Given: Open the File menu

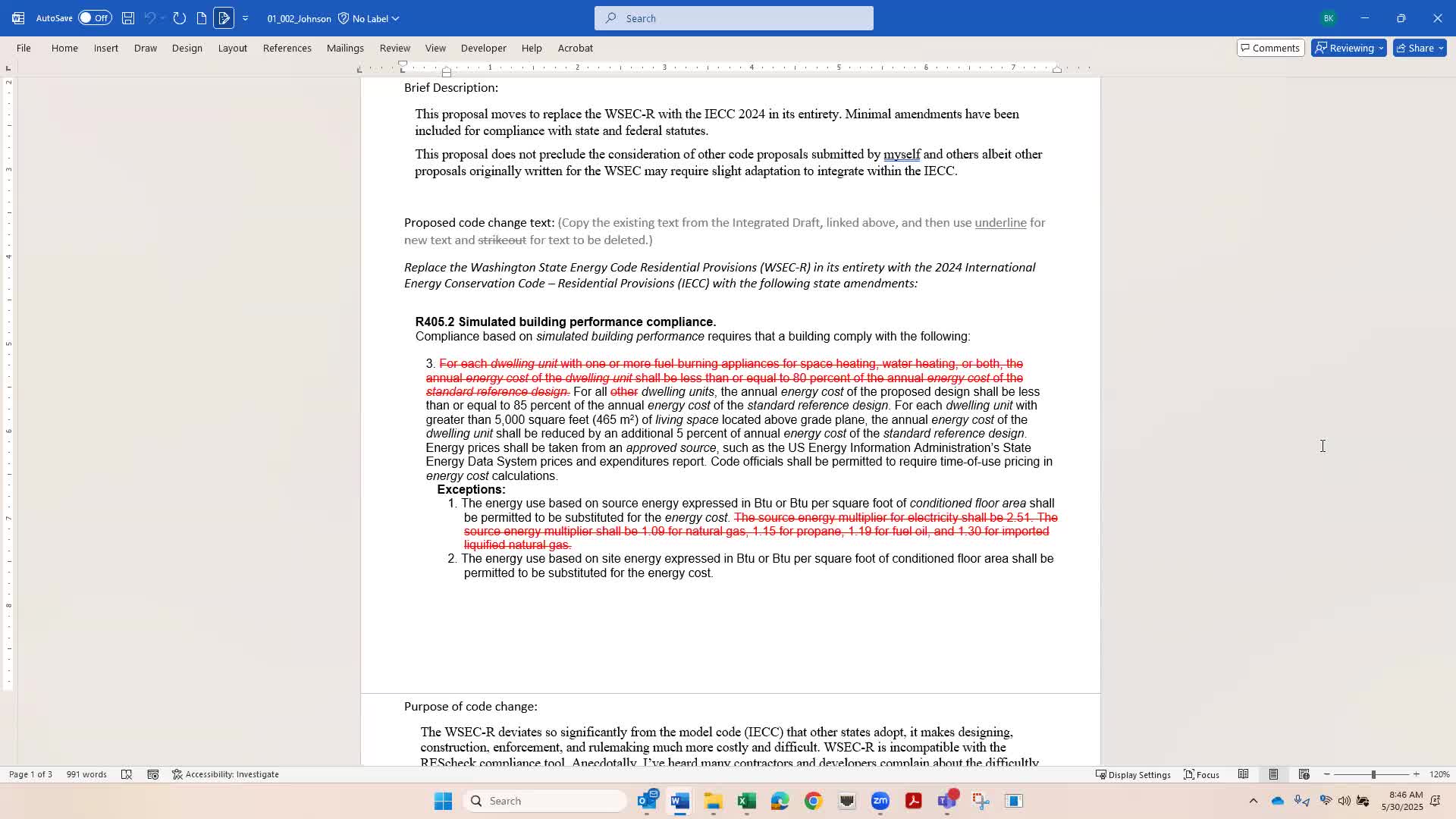Looking at the screenshot, I should click(24, 48).
